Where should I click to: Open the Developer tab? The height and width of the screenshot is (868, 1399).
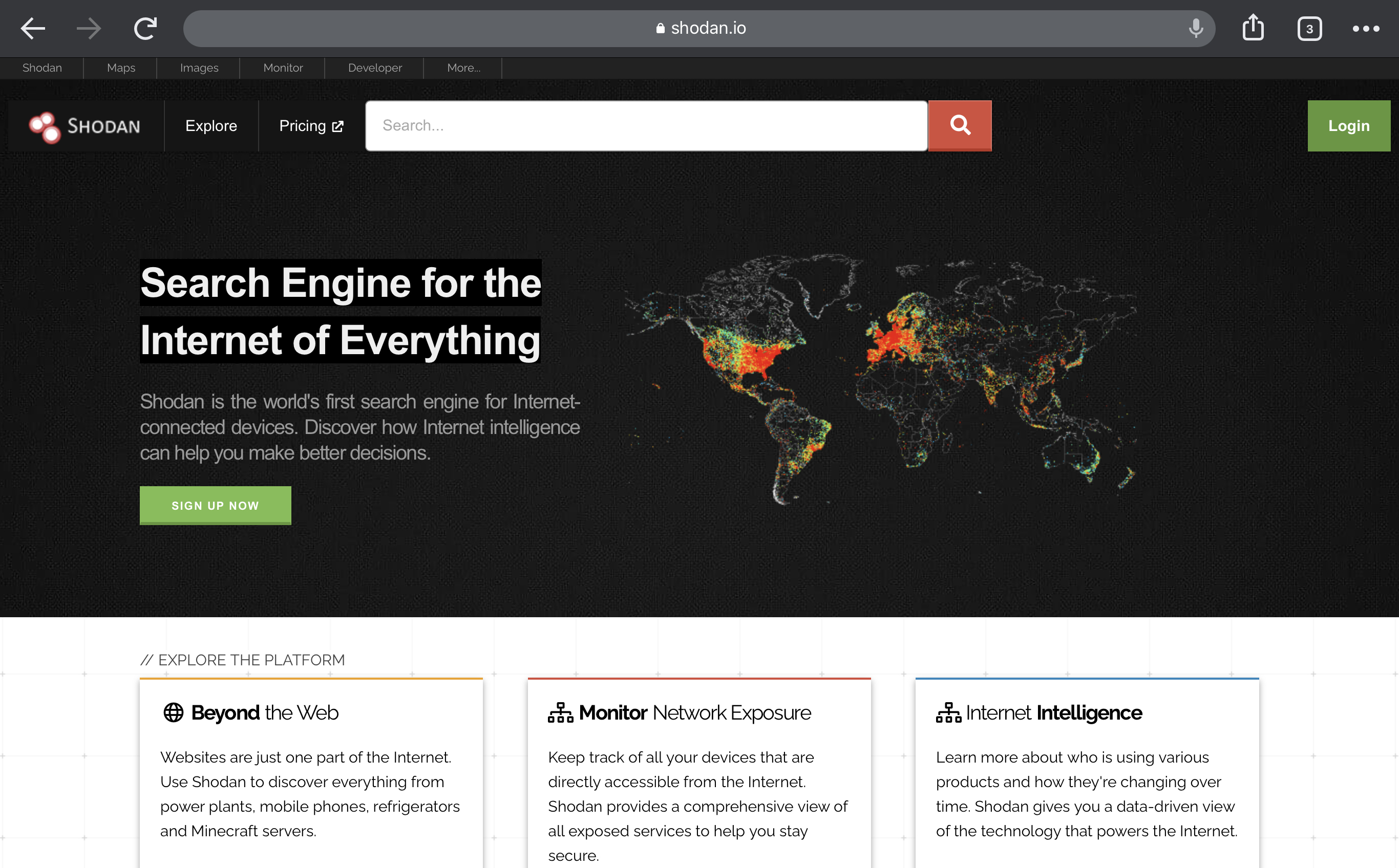pos(374,68)
